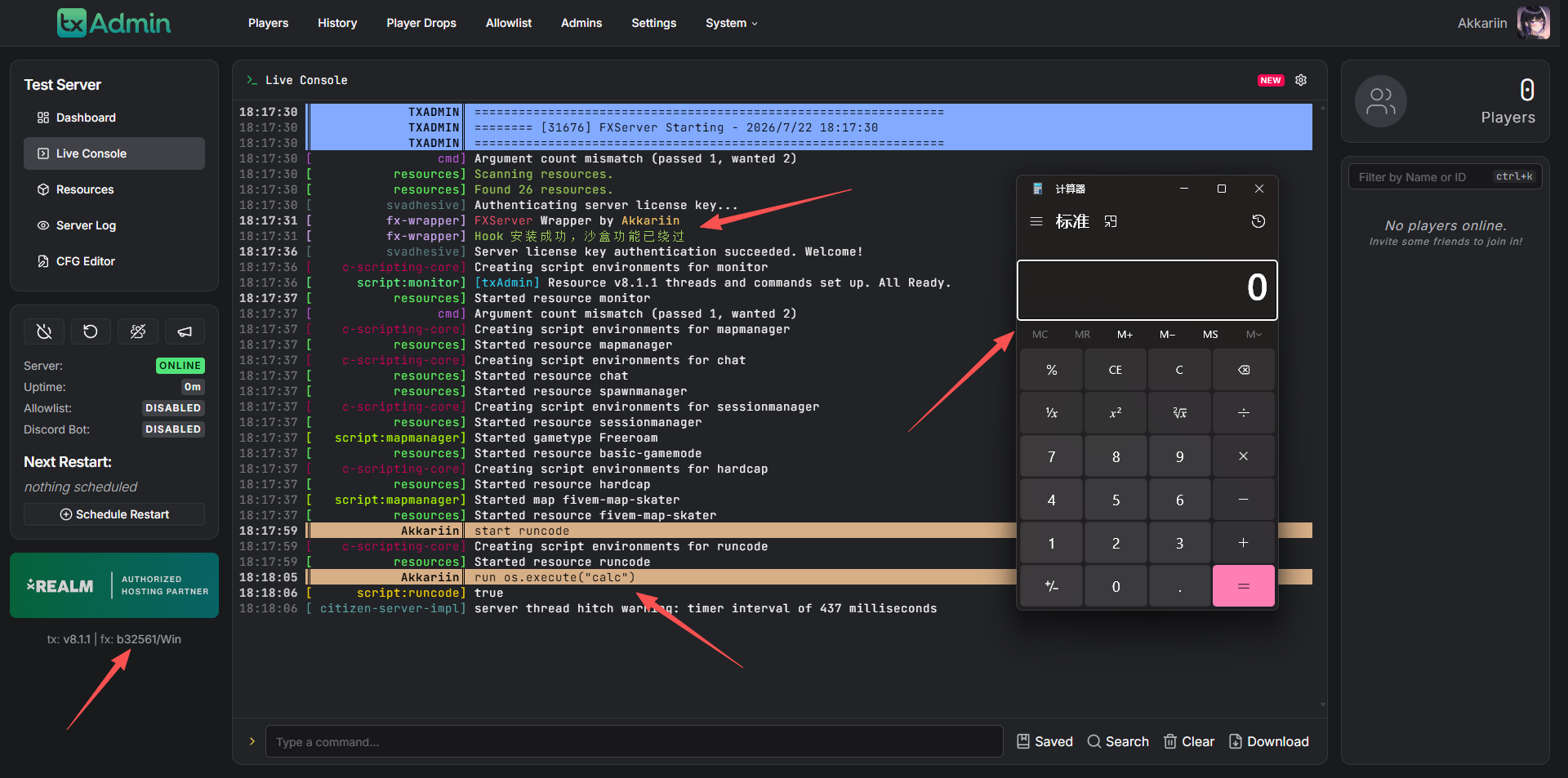The height and width of the screenshot is (778, 1568).
Task: Click calculator digit 7
Action: (1052, 456)
